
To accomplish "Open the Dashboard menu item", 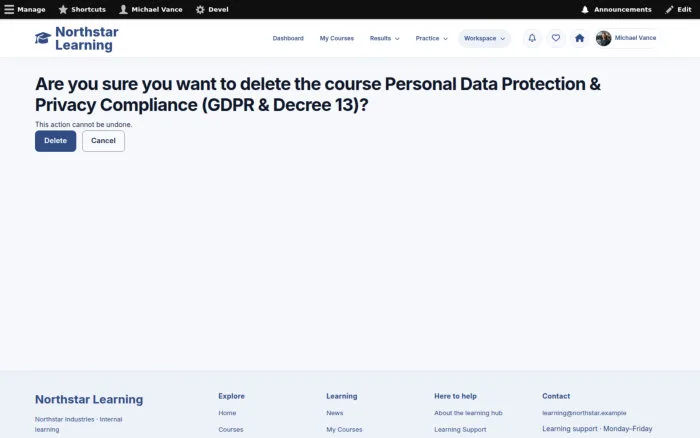I will (x=288, y=38).
